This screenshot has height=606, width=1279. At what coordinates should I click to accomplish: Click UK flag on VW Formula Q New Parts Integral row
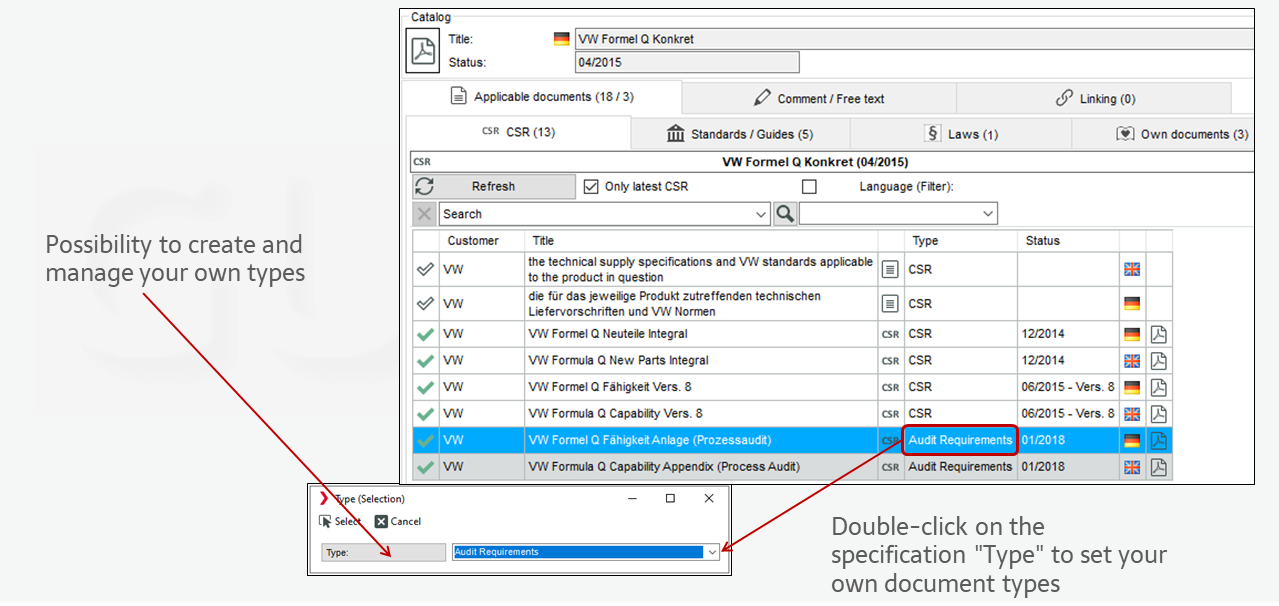pyautogui.click(x=1132, y=361)
